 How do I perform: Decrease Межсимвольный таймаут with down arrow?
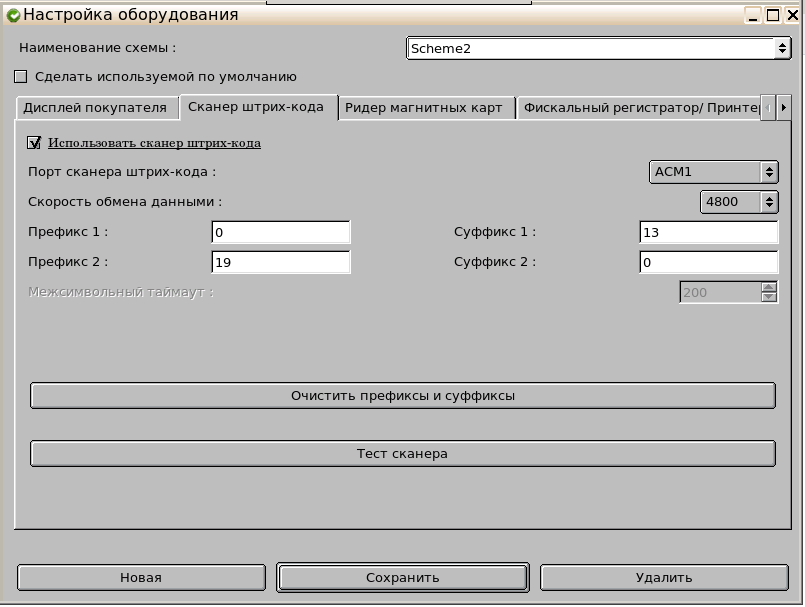(x=769, y=297)
